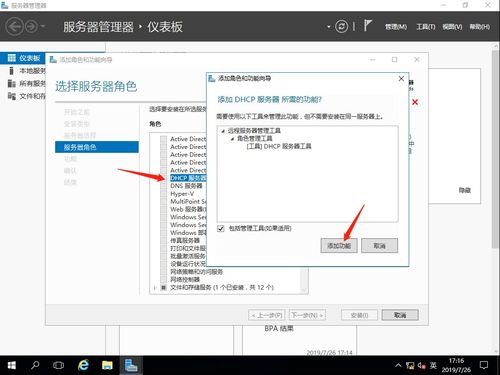Expand the 文件和存储服务 role node
The width and height of the screenshot is (500, 375).
(x=155, y=287)
